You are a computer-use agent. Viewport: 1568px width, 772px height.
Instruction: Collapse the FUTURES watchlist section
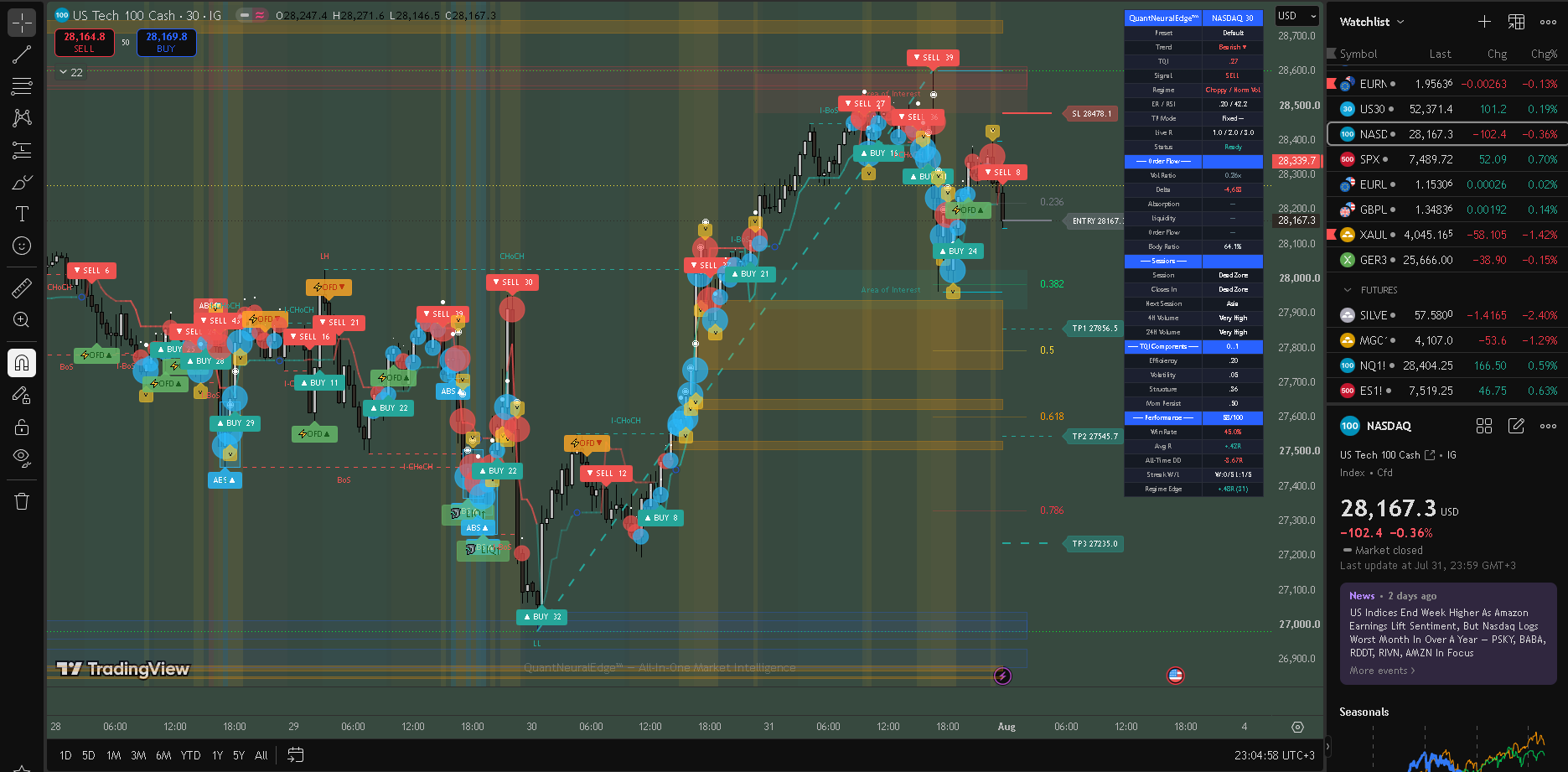tap(1348, 290)
